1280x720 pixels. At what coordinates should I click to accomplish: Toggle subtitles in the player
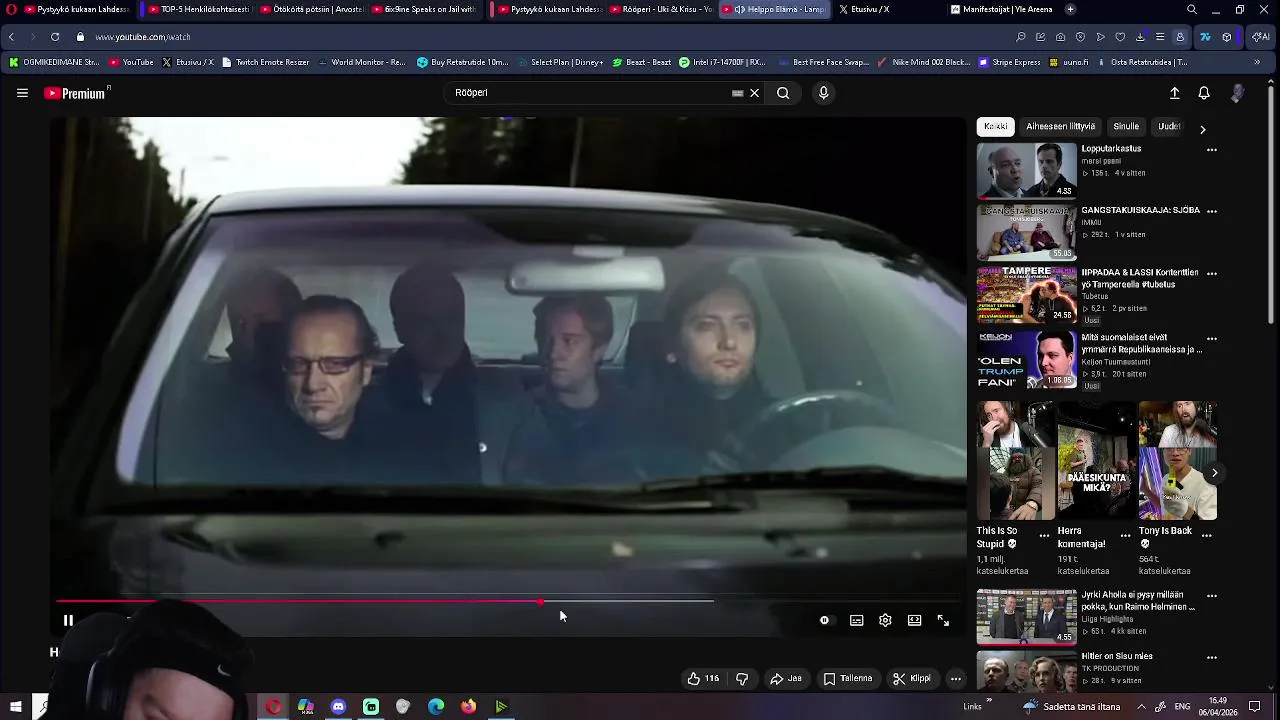point(857,620)
